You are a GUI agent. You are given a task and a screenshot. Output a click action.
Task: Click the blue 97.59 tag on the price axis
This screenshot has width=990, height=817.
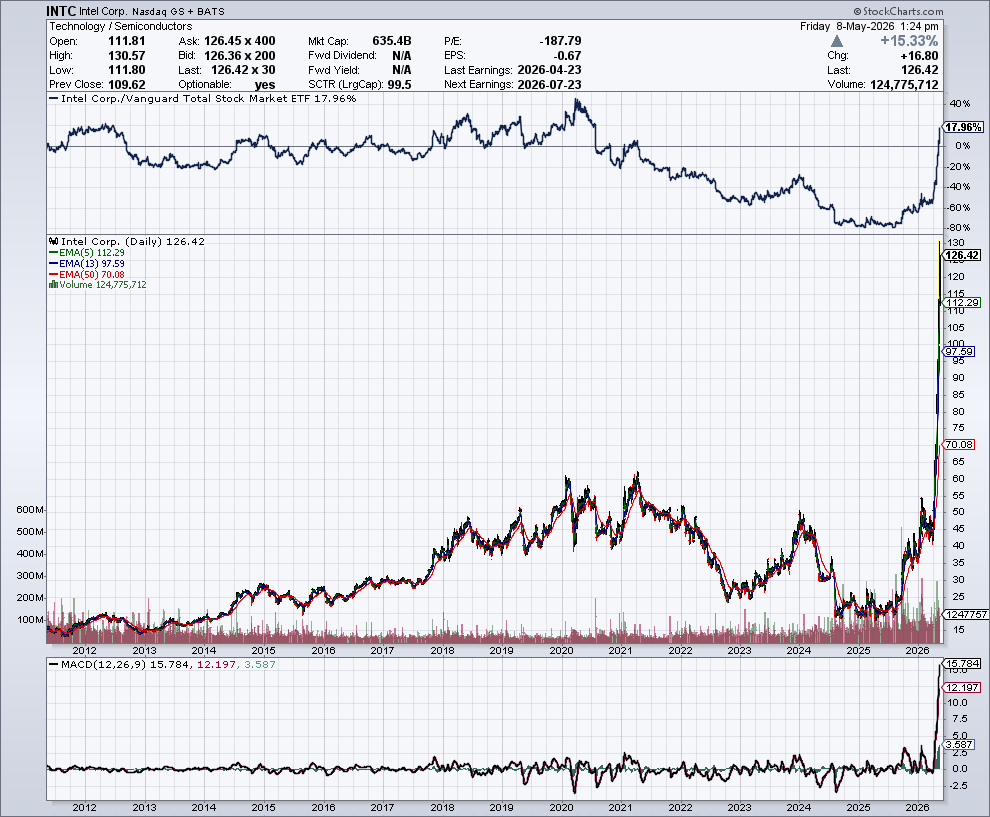959,352
